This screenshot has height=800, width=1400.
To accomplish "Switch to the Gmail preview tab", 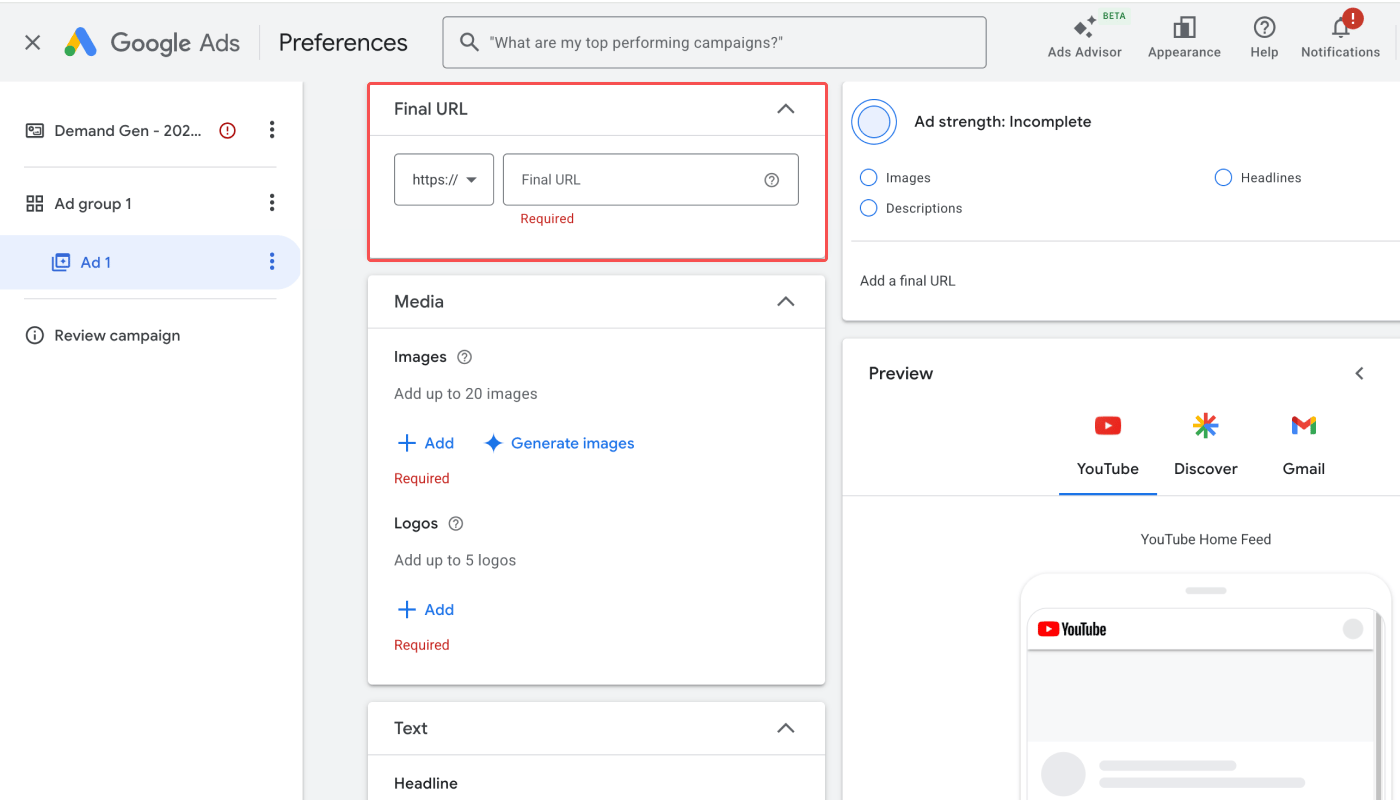I will click(x=1304, y=445).
